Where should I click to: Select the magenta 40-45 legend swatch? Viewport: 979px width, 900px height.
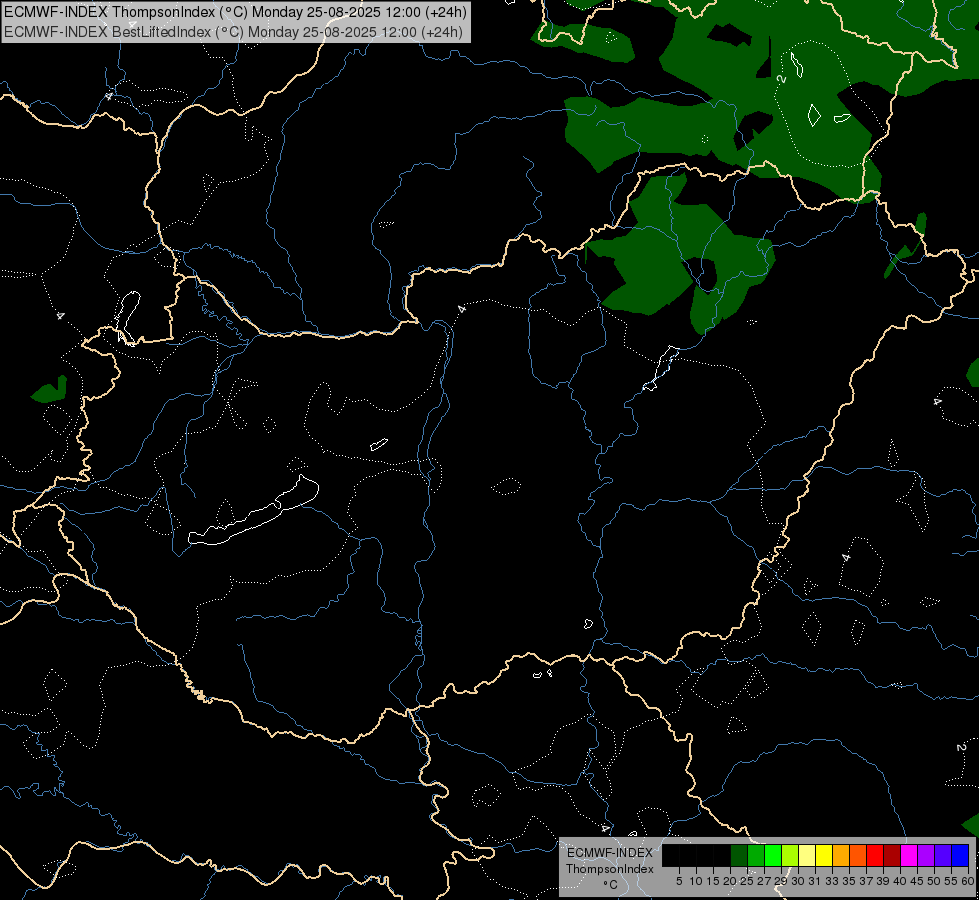click(909, 855)
